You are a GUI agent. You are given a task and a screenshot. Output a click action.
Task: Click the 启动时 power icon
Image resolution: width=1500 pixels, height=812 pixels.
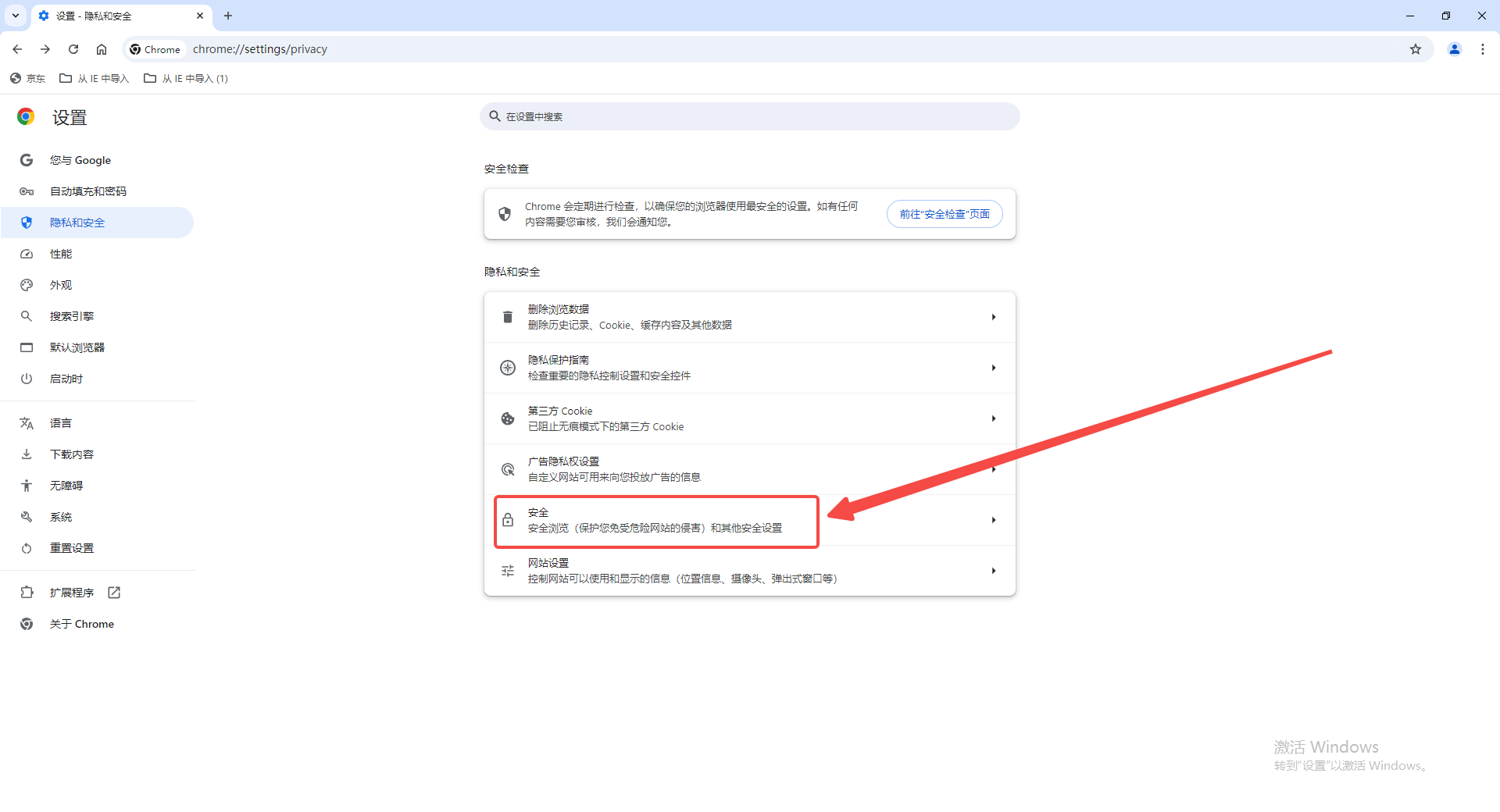coord(27,379)
